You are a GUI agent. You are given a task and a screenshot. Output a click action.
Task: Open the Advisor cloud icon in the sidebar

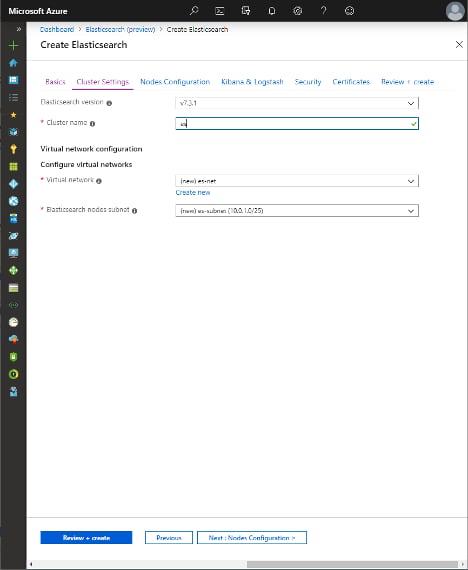pos(13,339)
